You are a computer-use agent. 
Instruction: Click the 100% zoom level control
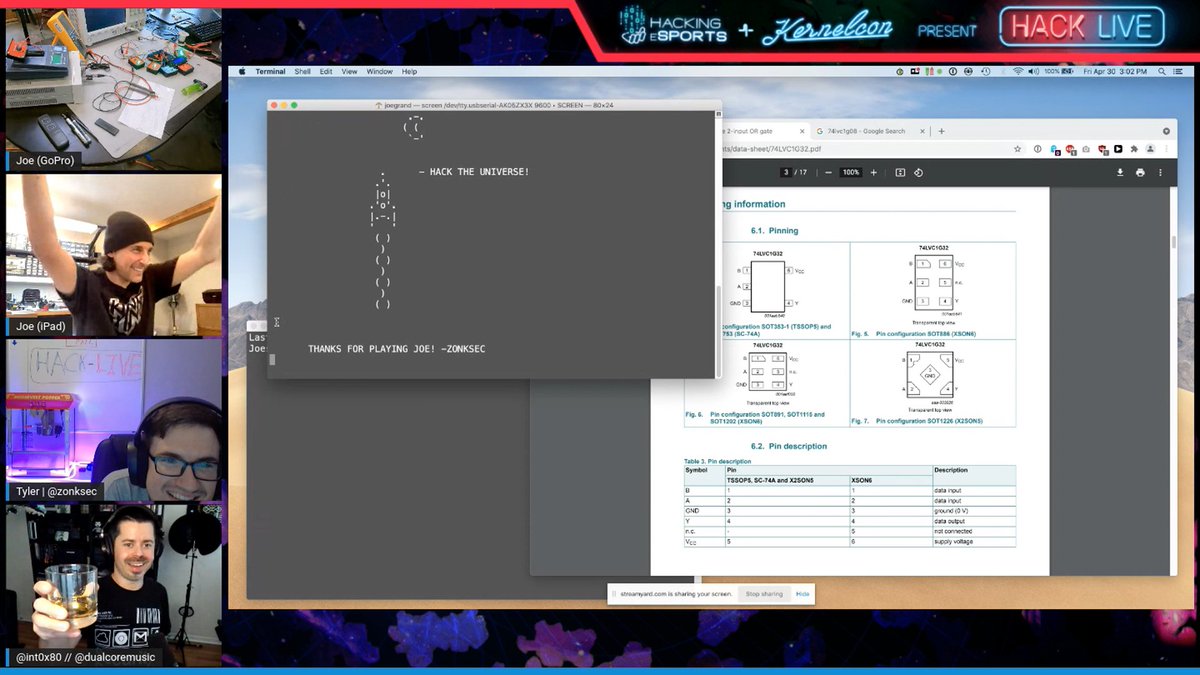(850, 171)
